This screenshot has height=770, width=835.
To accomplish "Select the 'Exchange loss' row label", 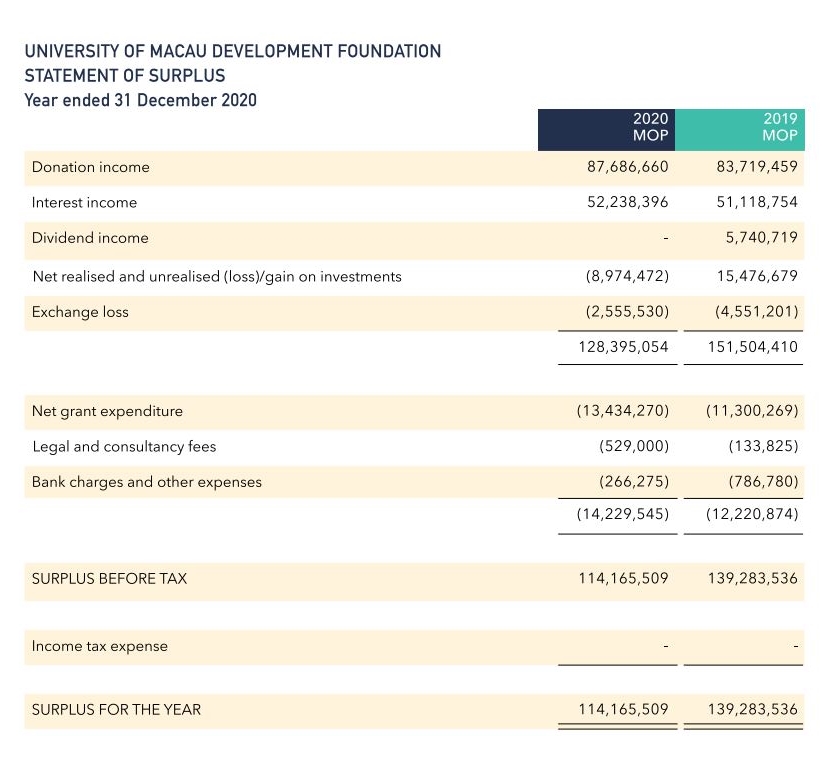I will [80, 312].
